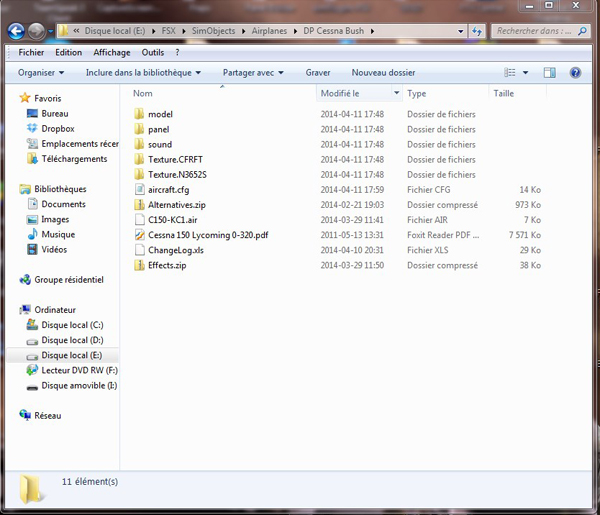The height and width of the screenshot is (515, 600).
Task: Expand the Organiser dropdown
Action: pos(41,73)
